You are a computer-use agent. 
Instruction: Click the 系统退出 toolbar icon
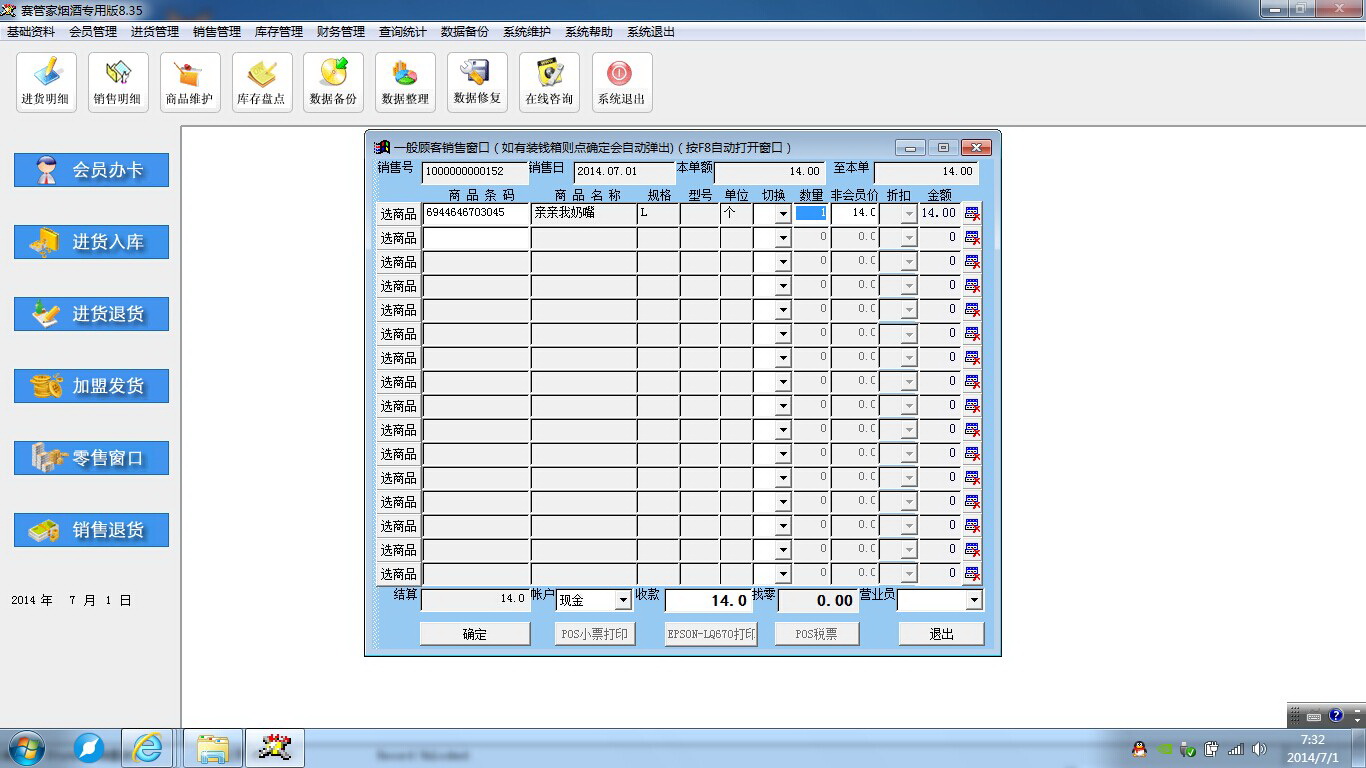click(622, 82)
